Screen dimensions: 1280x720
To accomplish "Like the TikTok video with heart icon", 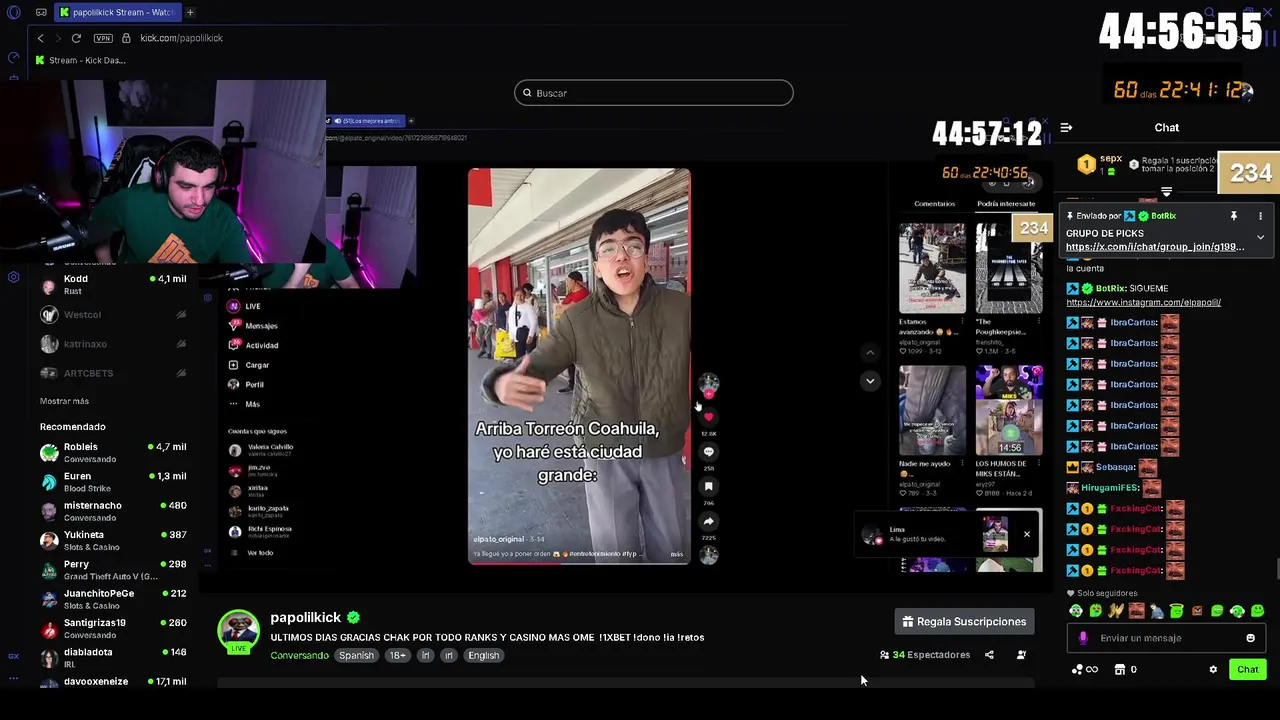I will (709, 417).
